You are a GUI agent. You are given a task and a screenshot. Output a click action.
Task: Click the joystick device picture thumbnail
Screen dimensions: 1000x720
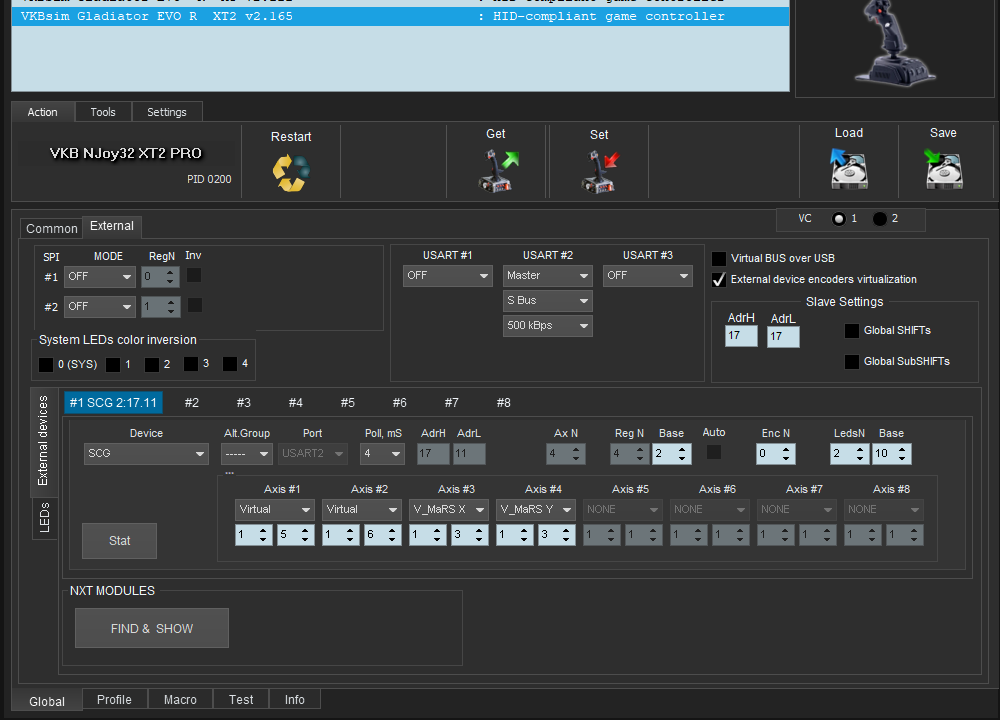894,43
